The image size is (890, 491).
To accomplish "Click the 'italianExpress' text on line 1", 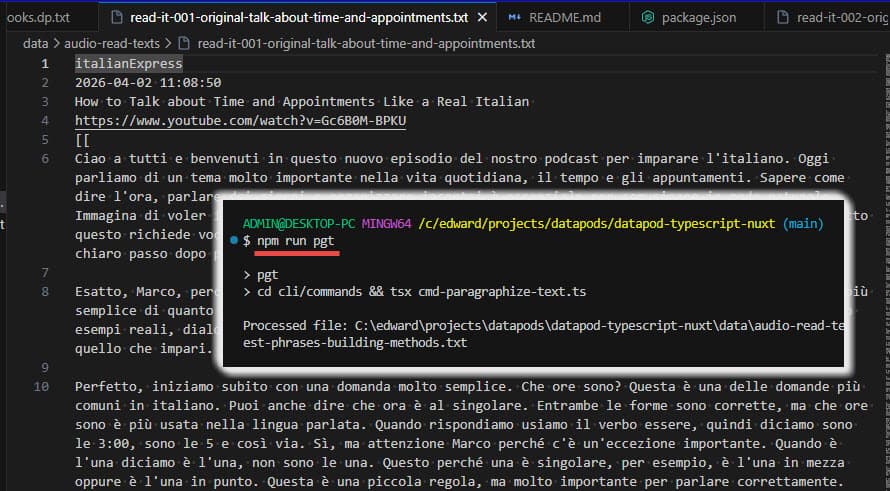I will (129, 64).
